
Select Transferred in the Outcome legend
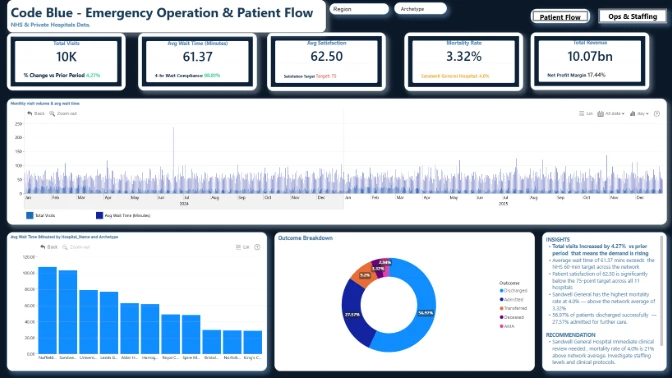point(513,308)
